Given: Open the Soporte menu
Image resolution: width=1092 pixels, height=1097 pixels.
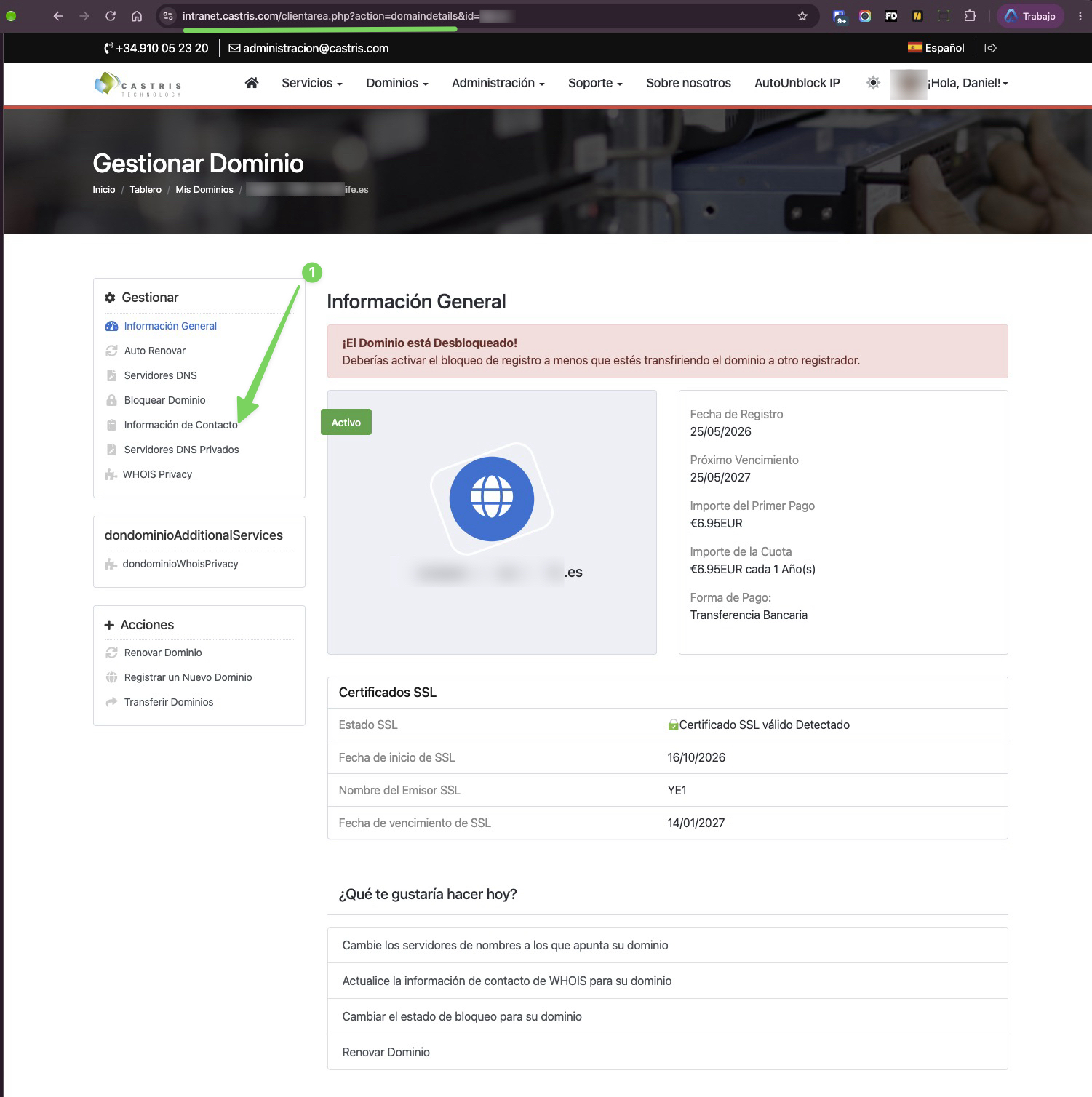Looking at the screenshot, I should (595, 83).
